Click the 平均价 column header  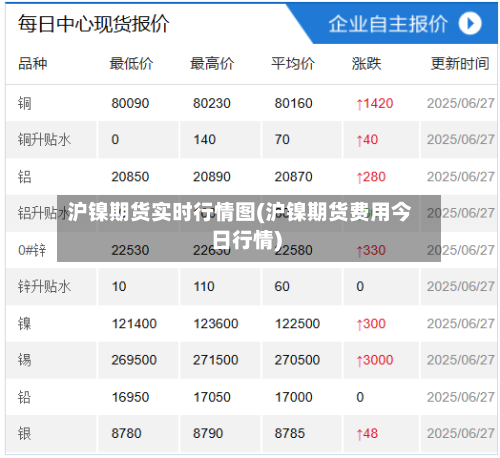293,64
